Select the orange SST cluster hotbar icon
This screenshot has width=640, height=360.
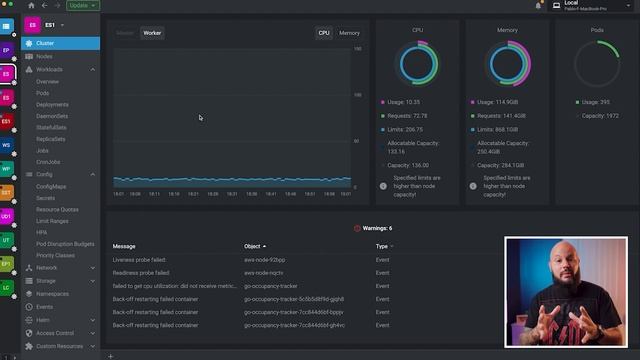(6, 192)
